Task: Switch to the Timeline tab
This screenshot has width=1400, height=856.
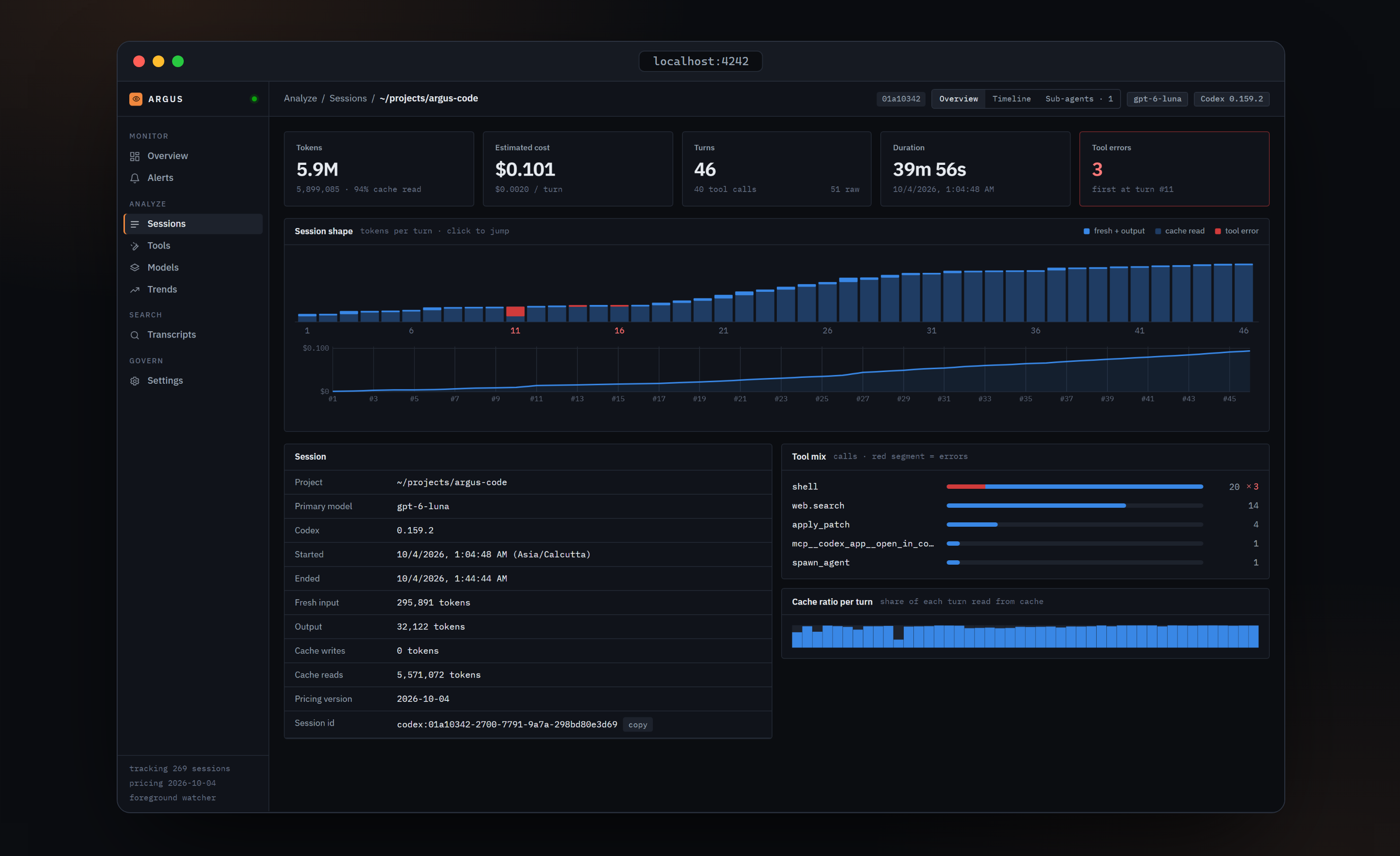Action: [x=1012, y=99]
